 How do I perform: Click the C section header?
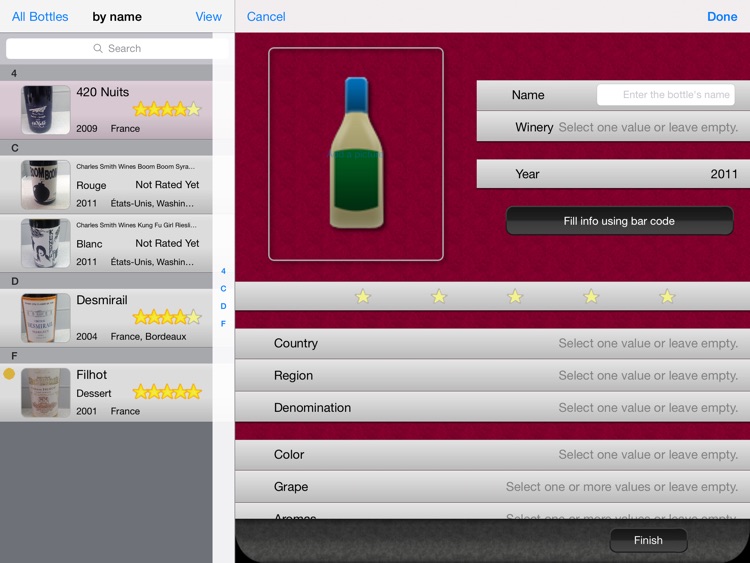106,148
